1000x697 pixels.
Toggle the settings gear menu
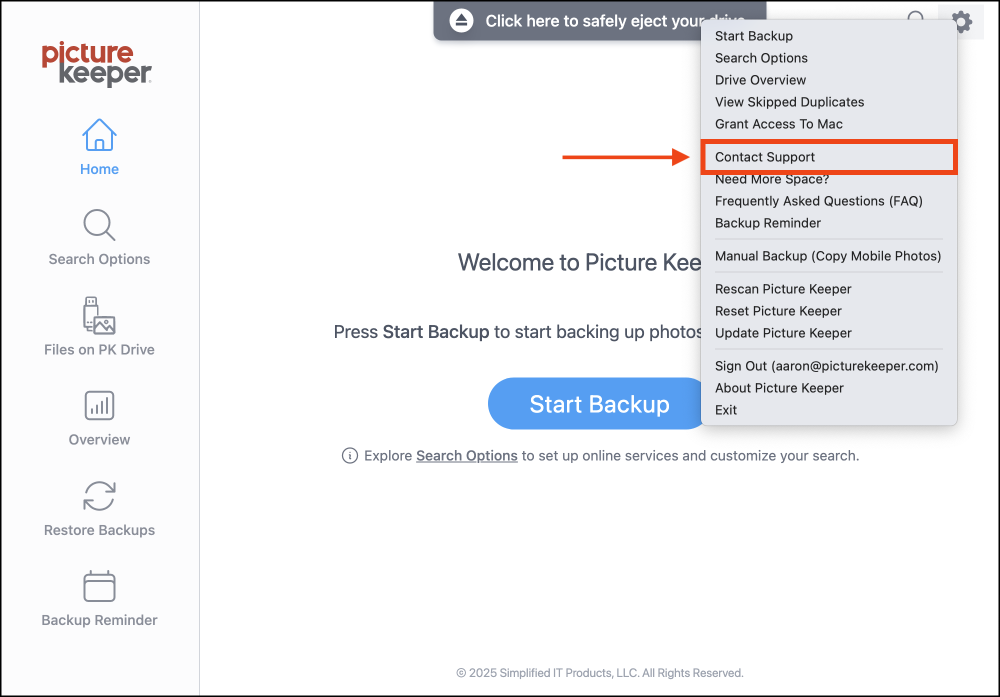tap(962, 22)
